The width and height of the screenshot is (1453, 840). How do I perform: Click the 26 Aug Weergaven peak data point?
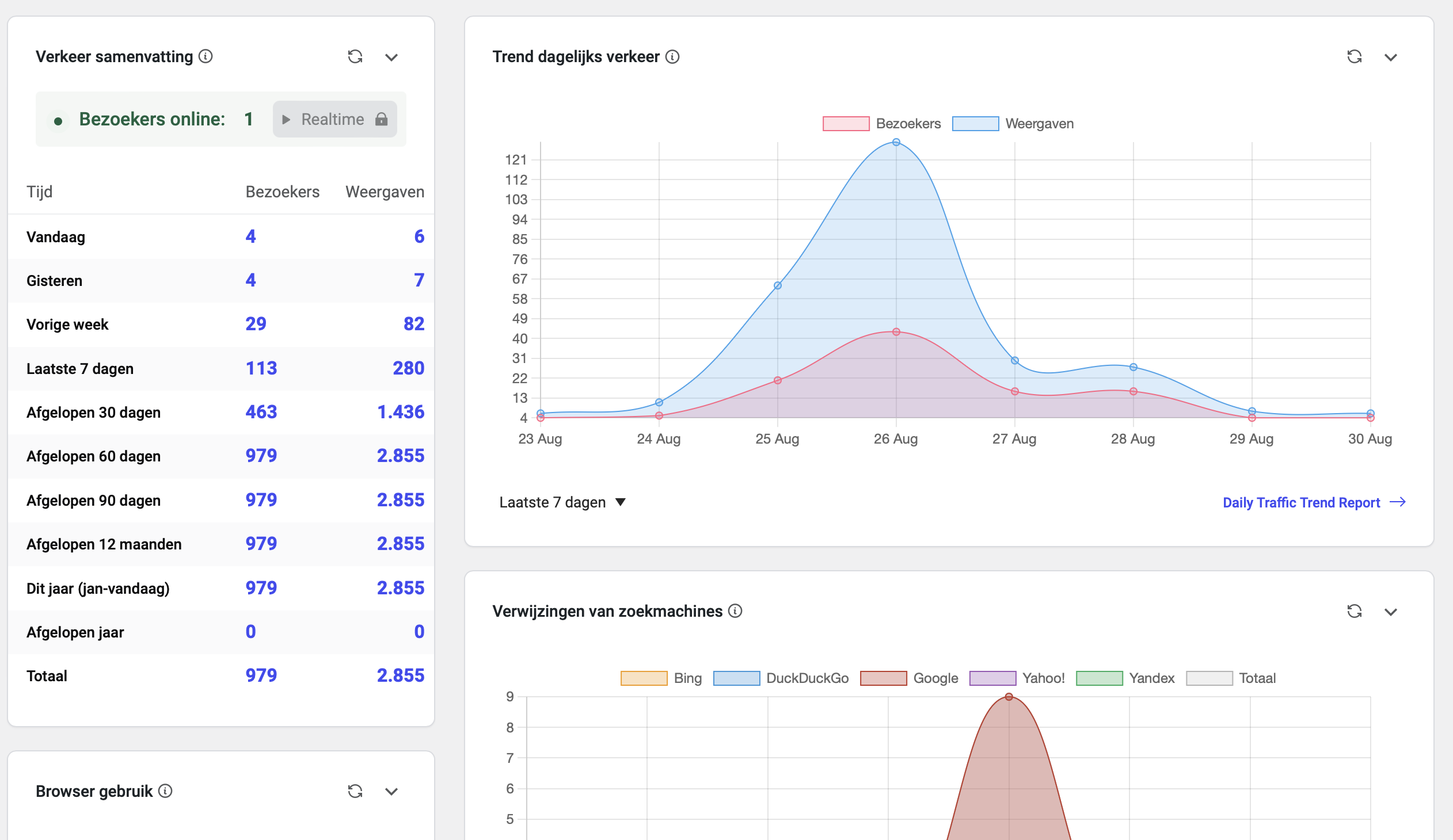coord(896,142)
